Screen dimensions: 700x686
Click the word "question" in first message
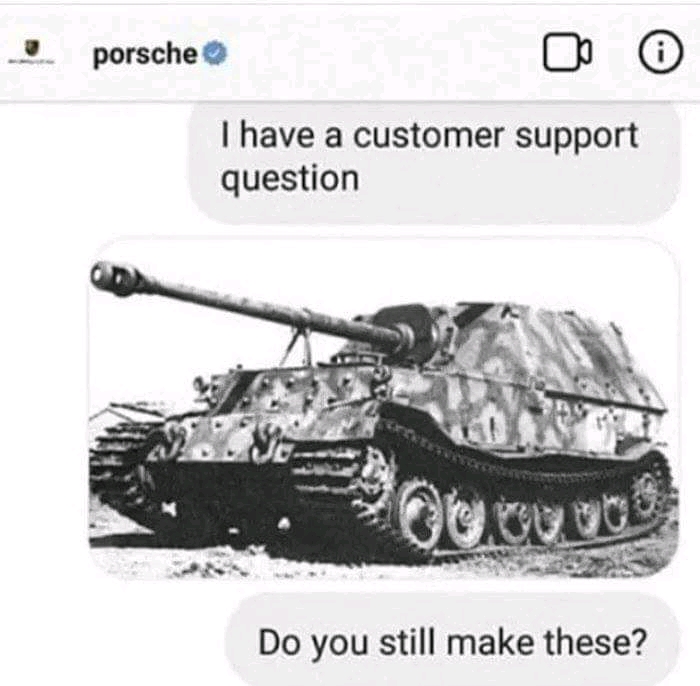pyautogui.click(x=290, y=180)
